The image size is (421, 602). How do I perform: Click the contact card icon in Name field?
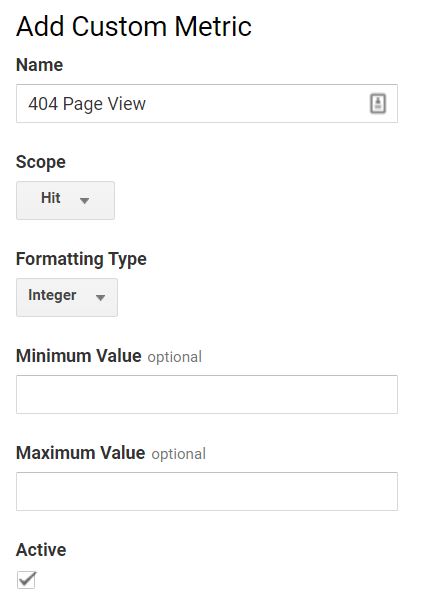point(378,104)
